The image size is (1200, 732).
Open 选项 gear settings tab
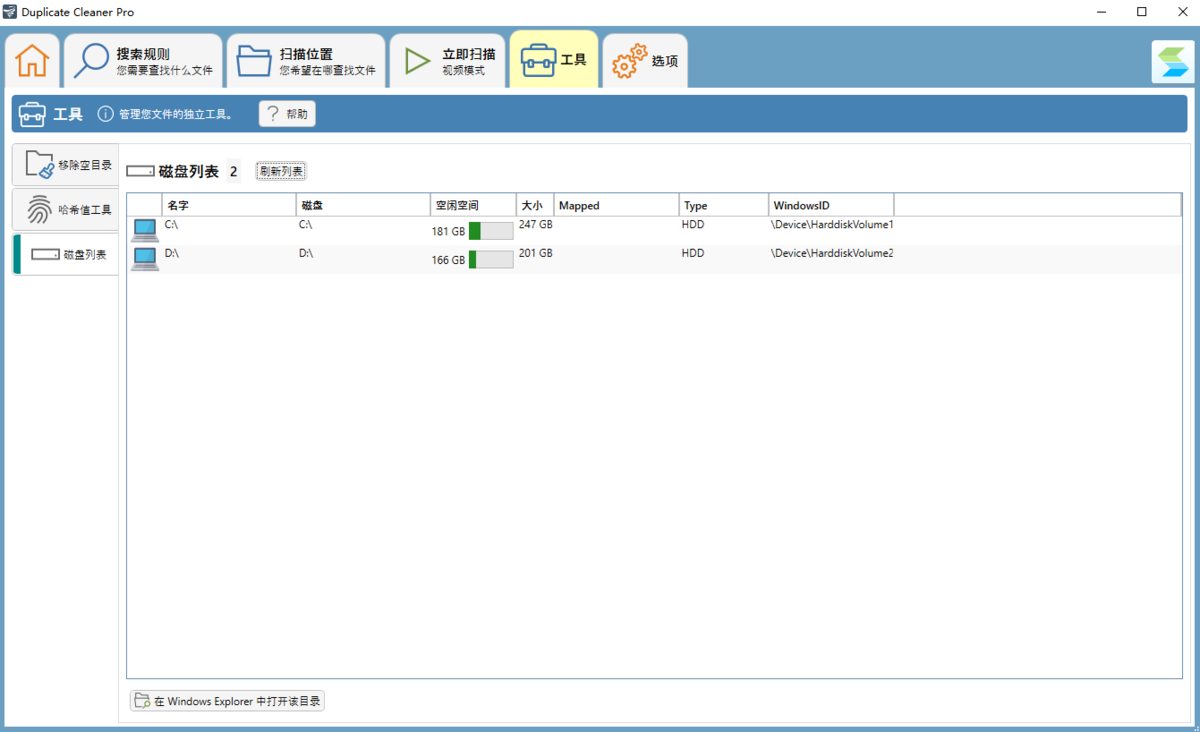645,61
